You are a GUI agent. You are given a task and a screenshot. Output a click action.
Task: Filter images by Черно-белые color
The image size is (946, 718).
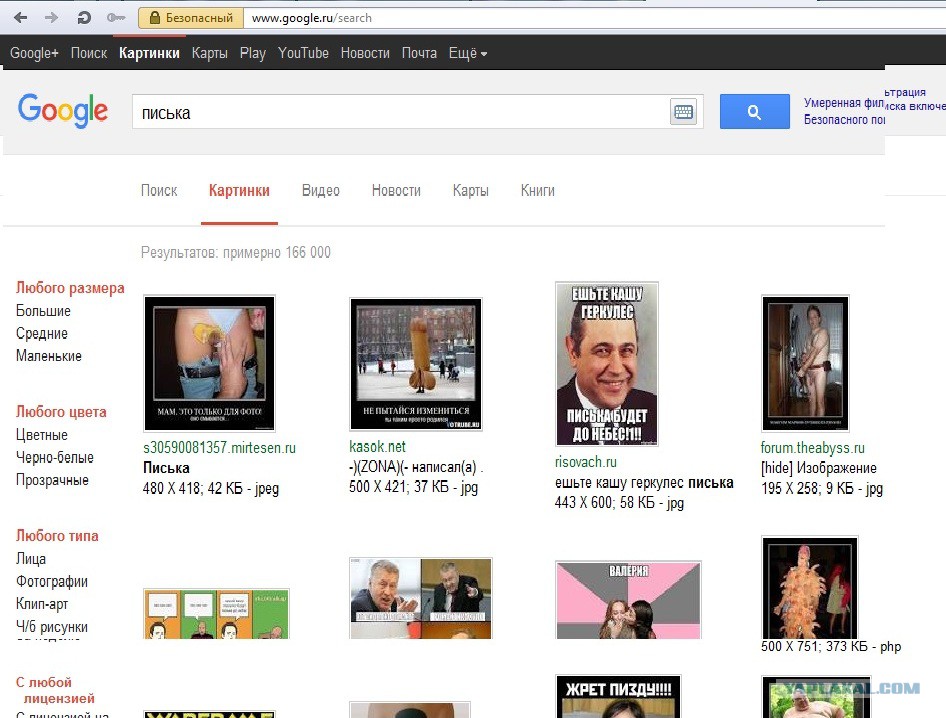(55, 458)
